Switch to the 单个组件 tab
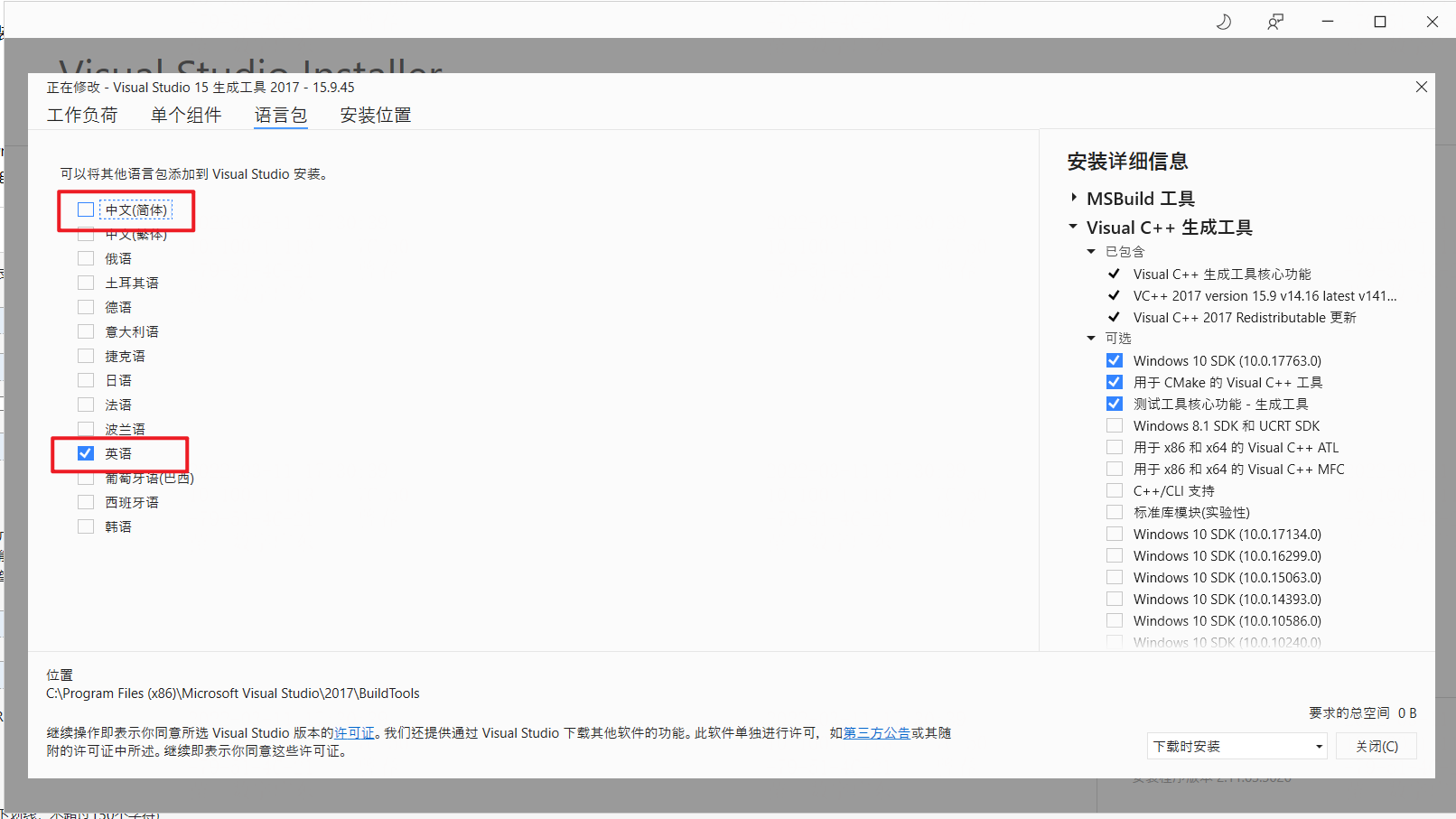This screenshot has height=819, width=1456. (x=186, y=115)
